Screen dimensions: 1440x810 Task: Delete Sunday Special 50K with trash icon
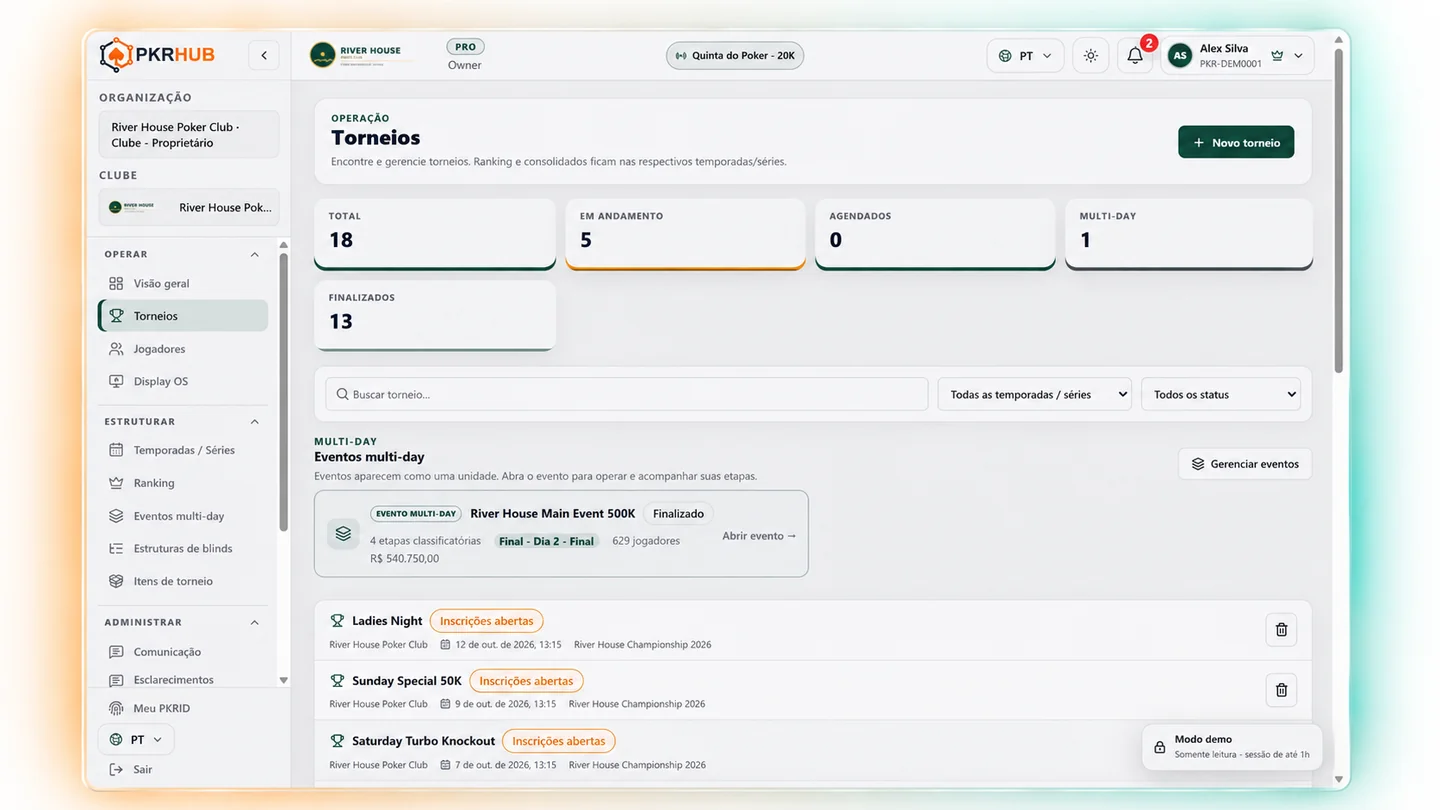pos(1281,690)
